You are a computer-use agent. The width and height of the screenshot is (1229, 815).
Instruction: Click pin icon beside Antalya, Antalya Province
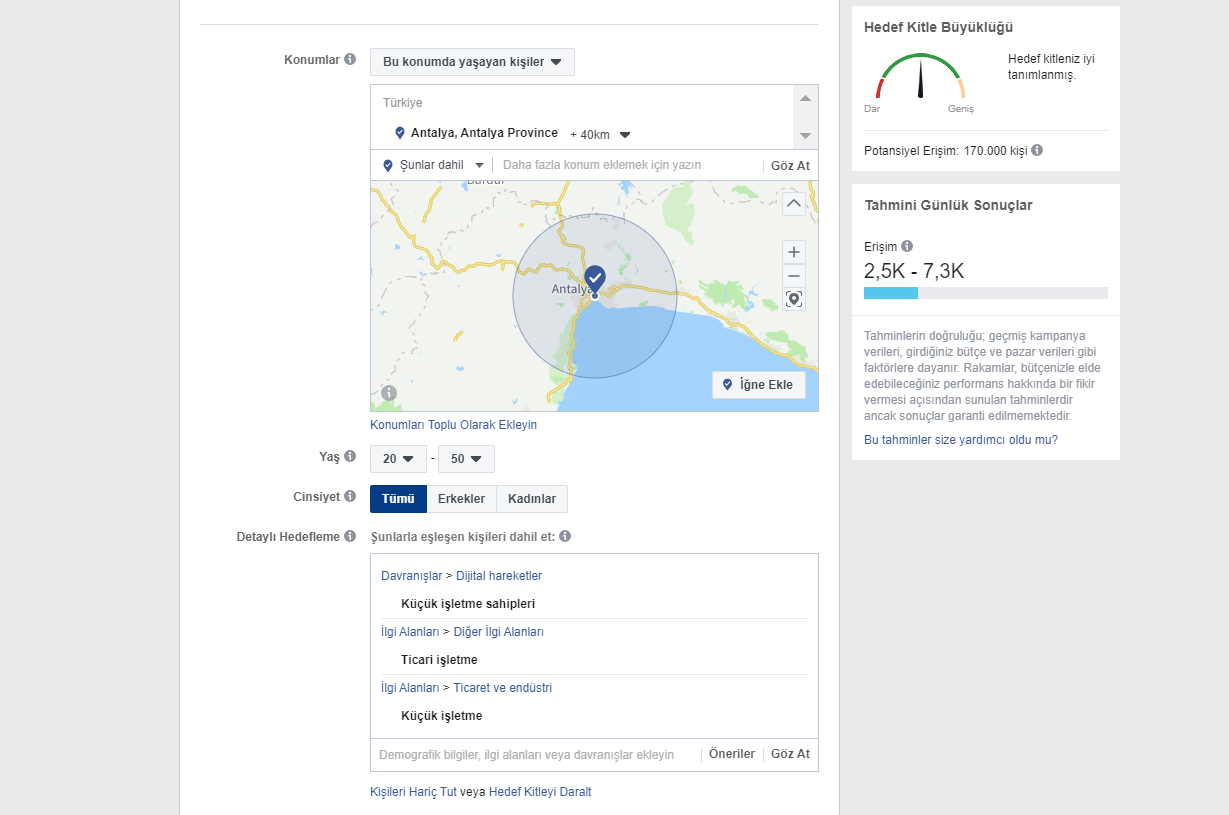pyautogui.click(x=400, y=133)
